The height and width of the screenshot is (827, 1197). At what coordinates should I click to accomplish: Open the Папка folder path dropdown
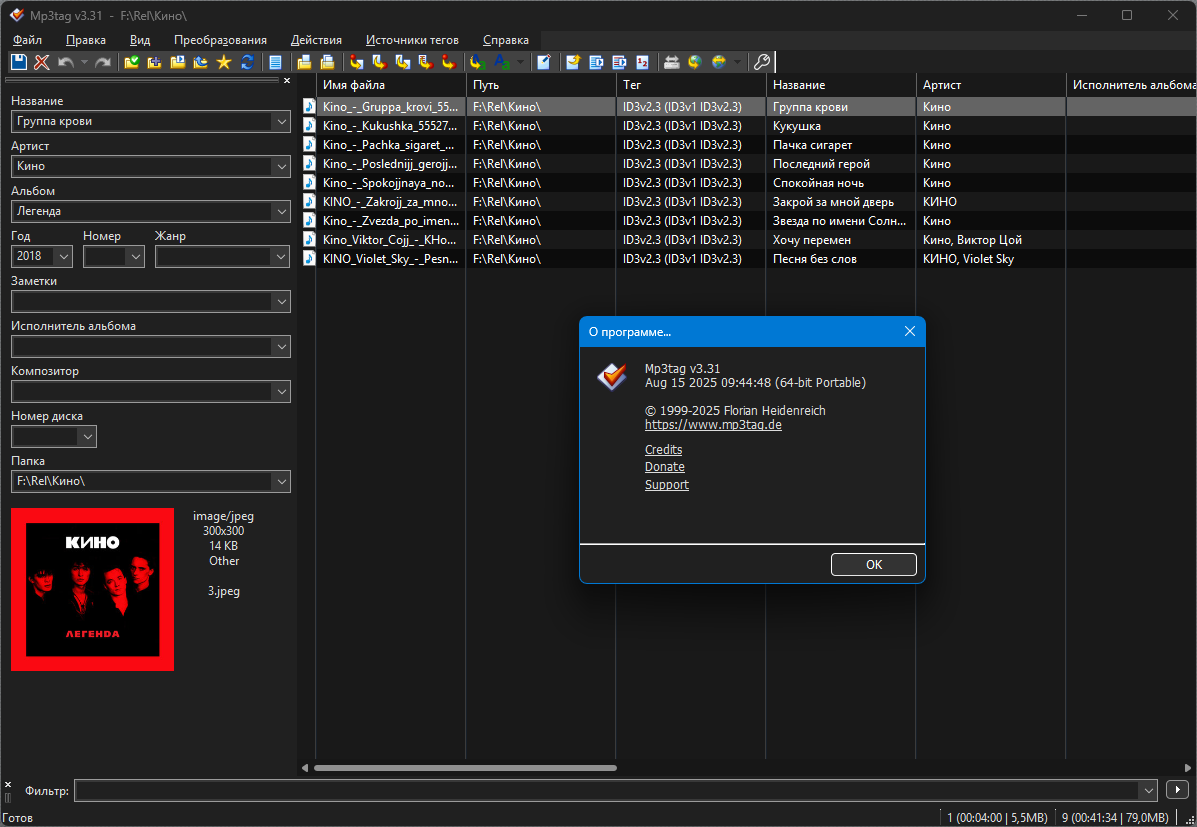[x=282, y=482]
